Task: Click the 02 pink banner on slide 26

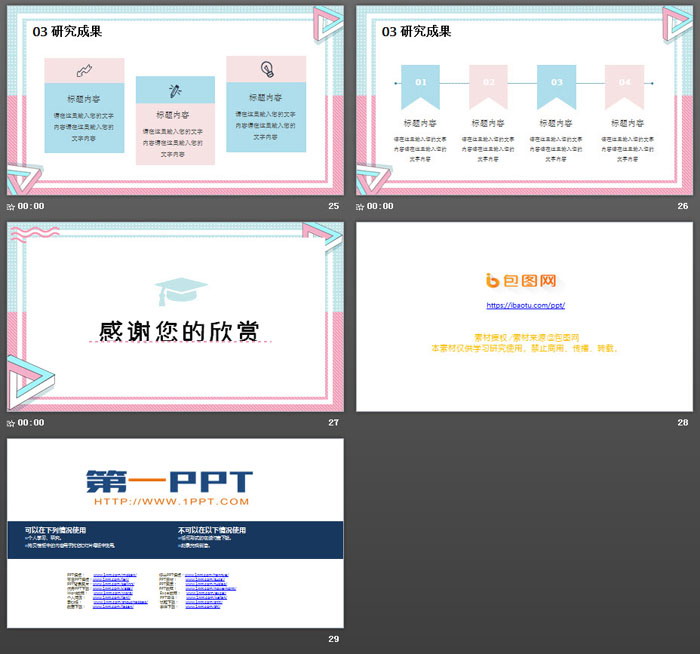Action: (488, 87)
